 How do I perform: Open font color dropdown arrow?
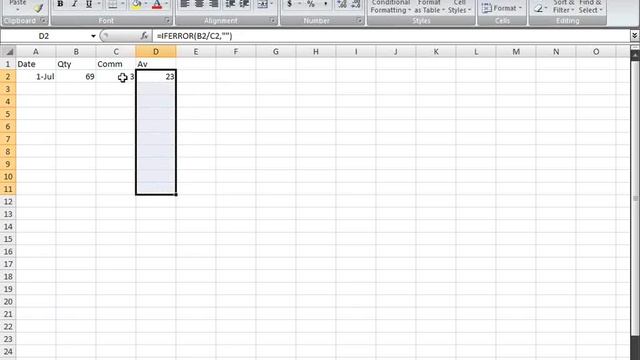click(x=167, y=4)
